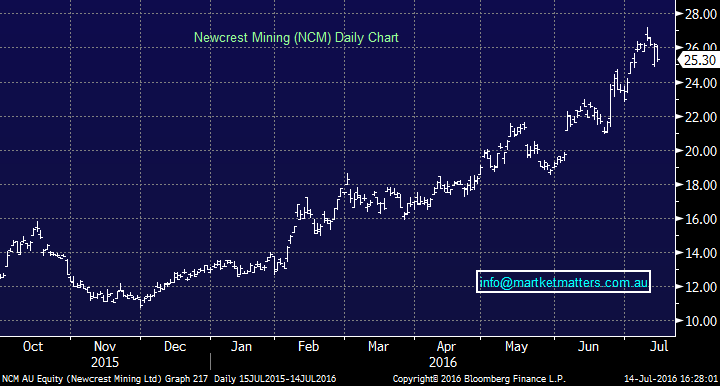The width and height of the screenshot is (720, 386).
Task: Click the Bloomberg Finance L.P. copyright text
Action: [479, 379]
